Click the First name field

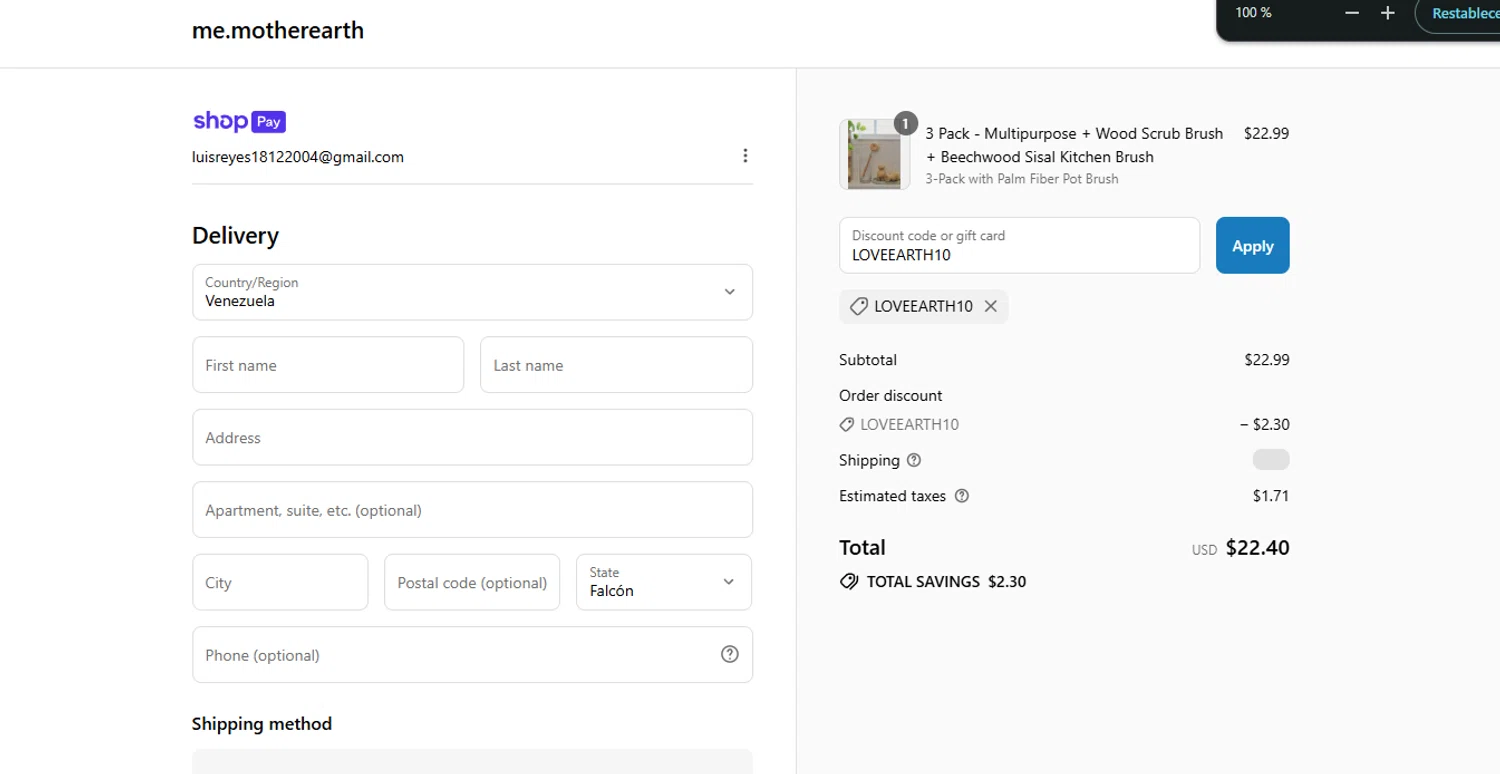pos(328,365)
